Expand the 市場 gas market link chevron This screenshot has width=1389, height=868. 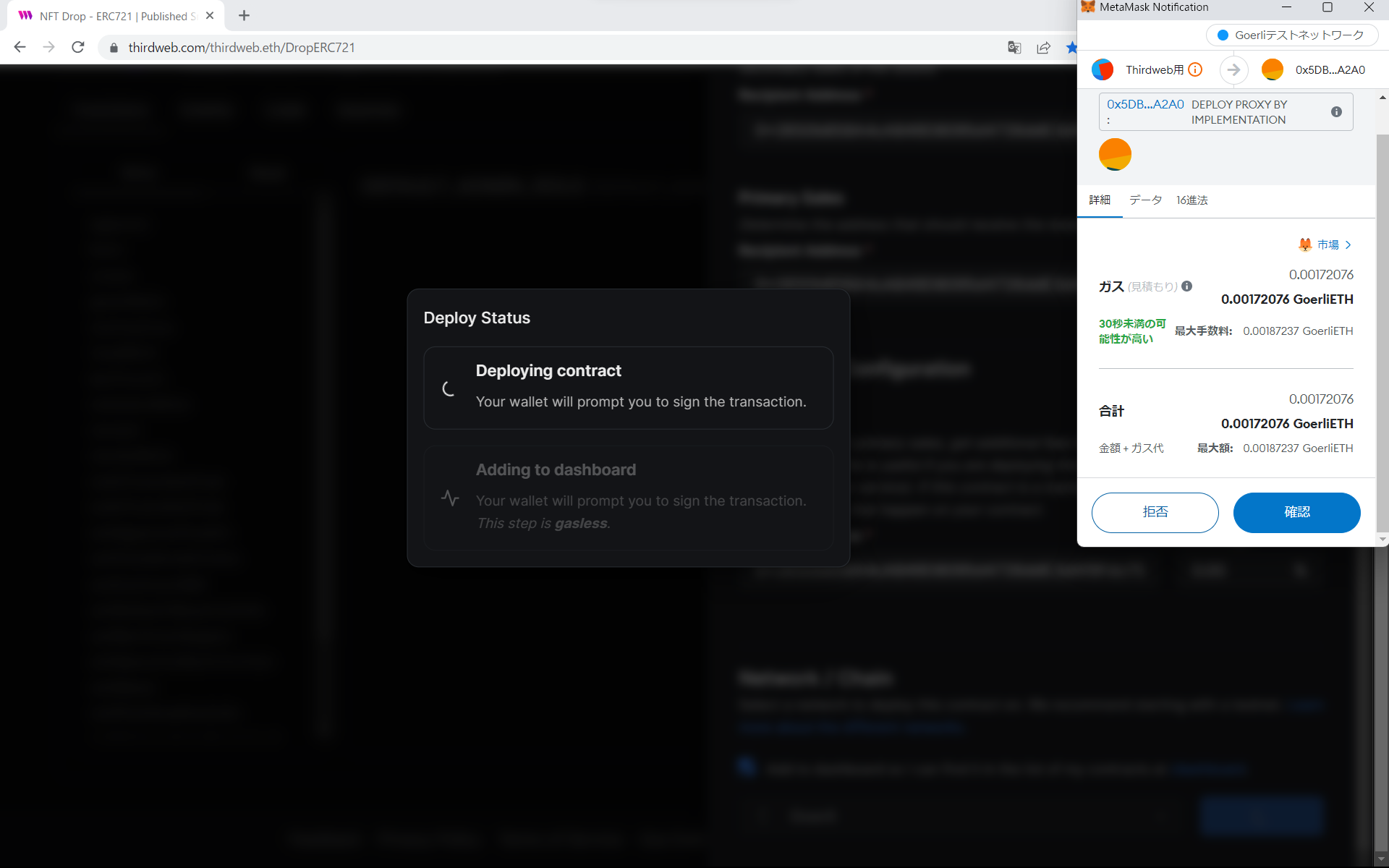1348,245
